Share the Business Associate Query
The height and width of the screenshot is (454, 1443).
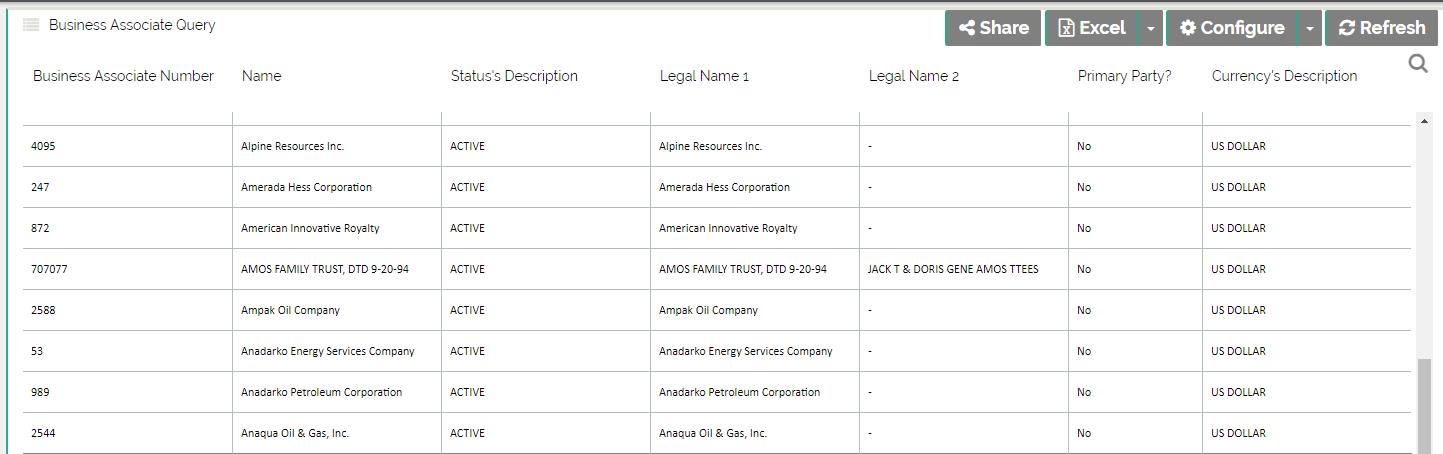click(x=993, y=28)
